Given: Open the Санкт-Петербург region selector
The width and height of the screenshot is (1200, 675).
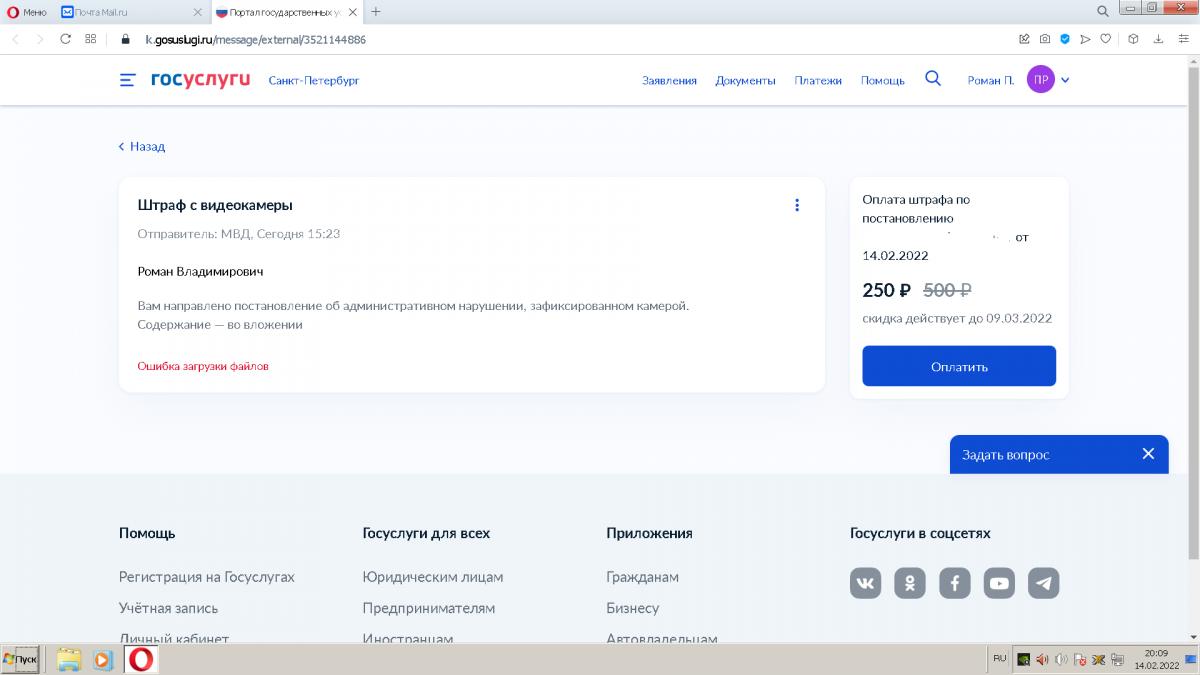Looking at the screenshot, I should 313,80.
